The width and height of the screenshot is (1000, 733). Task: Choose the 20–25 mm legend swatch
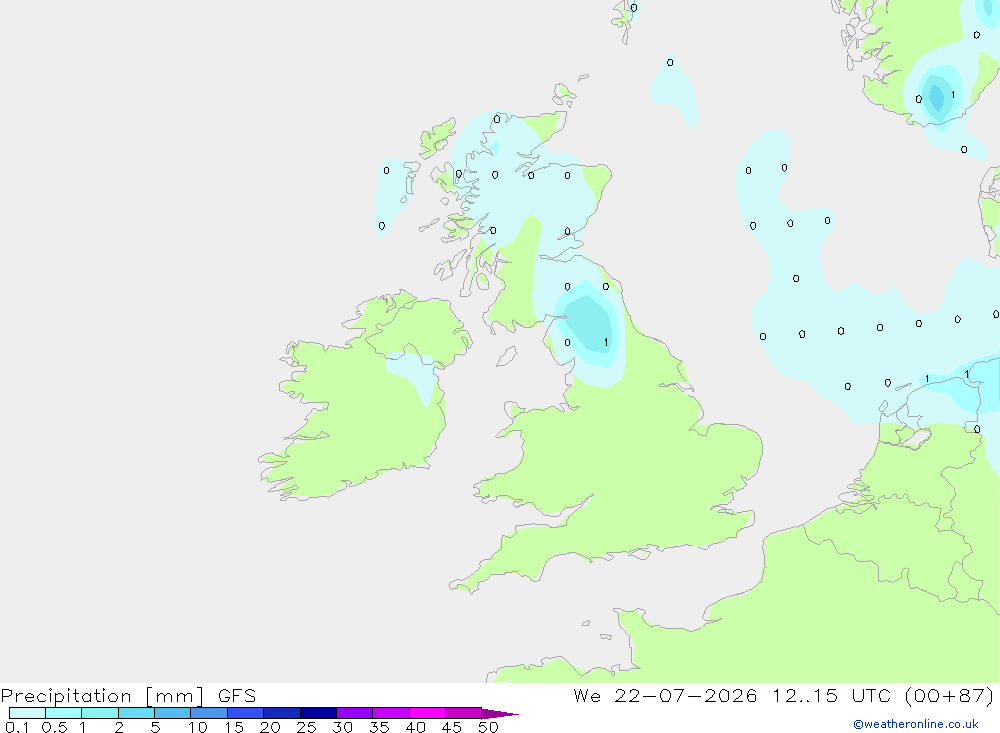[282, 713]
